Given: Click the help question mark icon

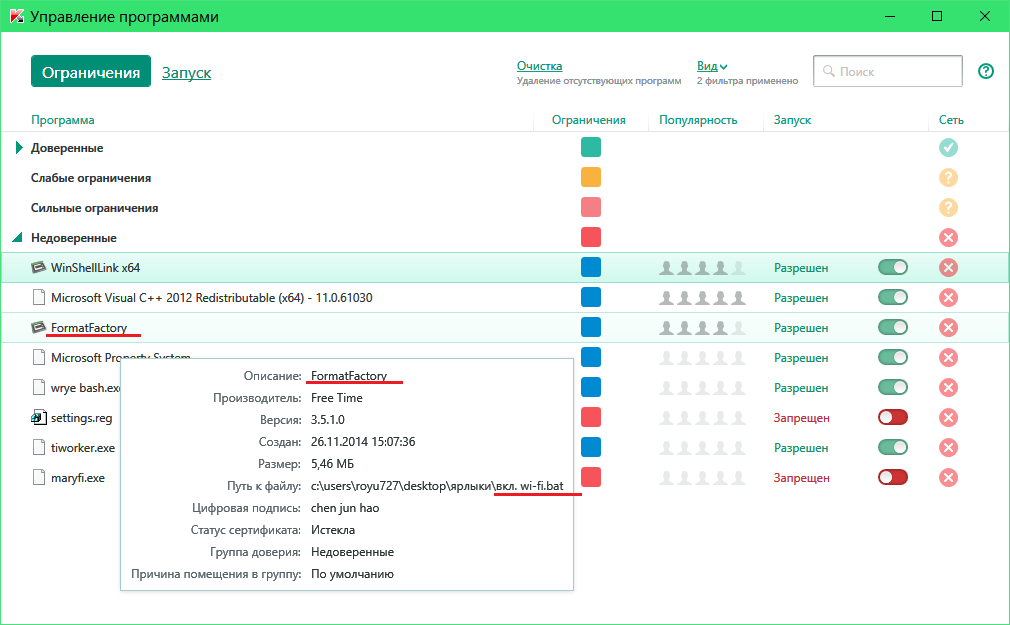Looking at the screenshot, I should pos(986,71).
